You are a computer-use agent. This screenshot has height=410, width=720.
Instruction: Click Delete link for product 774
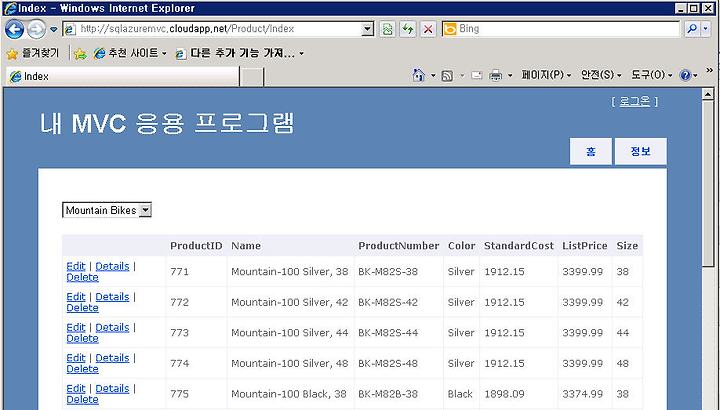pos(82,369)
